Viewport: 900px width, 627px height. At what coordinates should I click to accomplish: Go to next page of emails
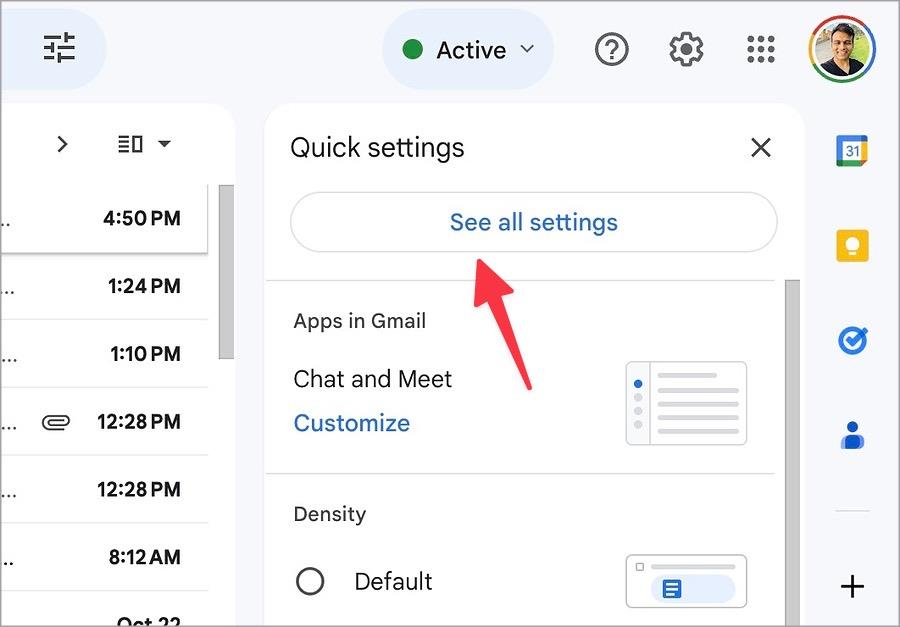tap(63, 144)
